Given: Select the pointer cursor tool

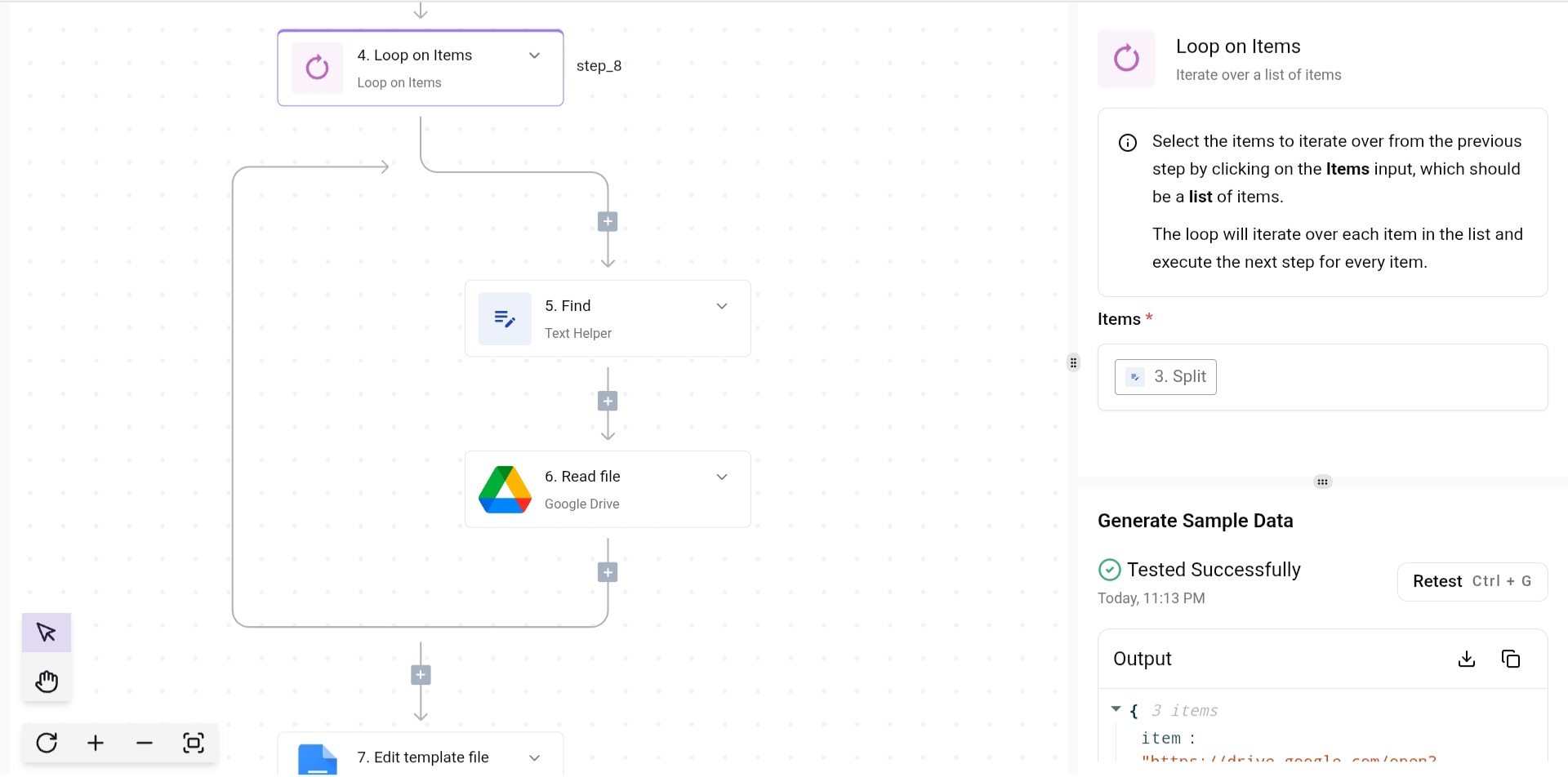Looking at the screenshot, I should (x=47, y=633).
